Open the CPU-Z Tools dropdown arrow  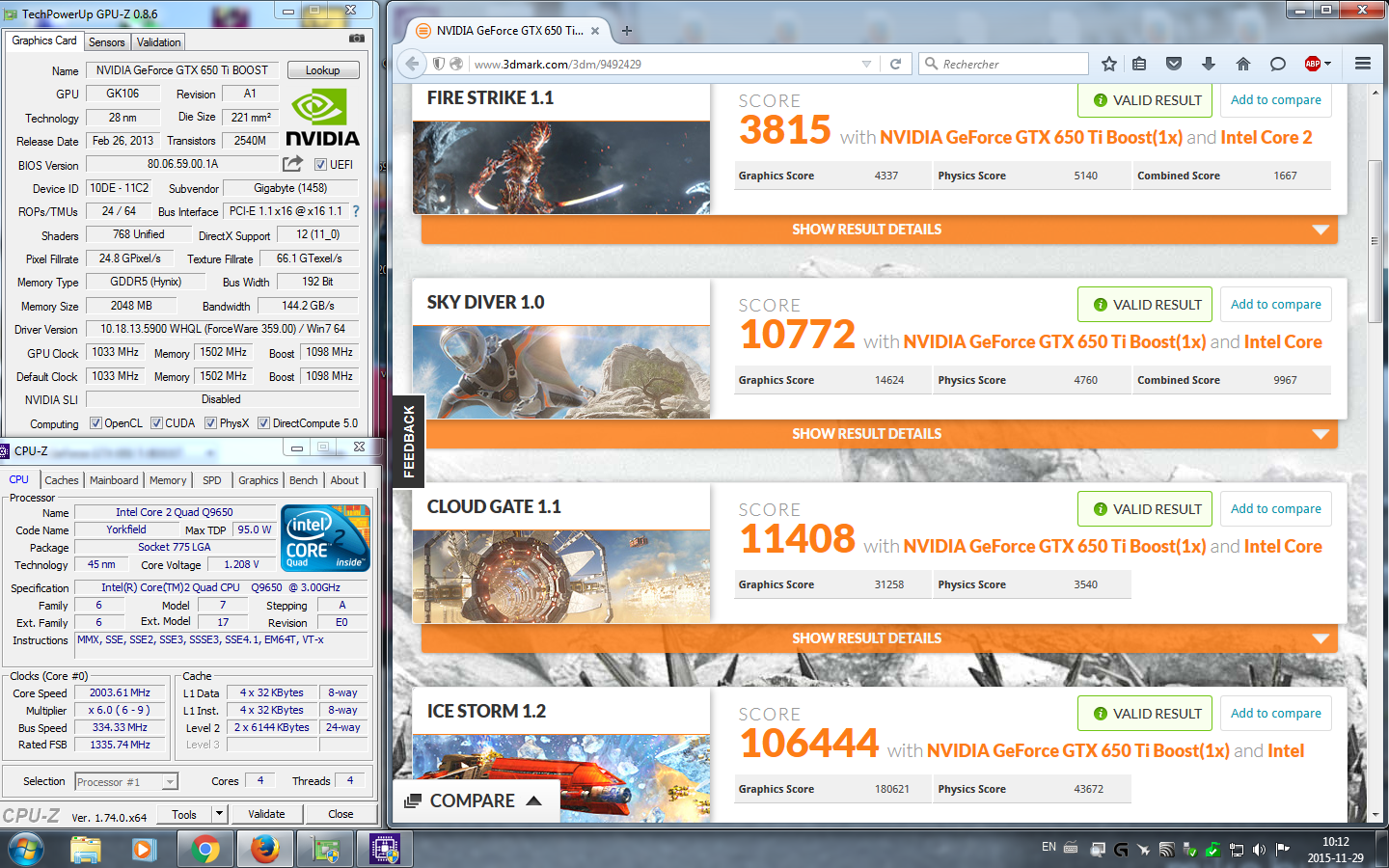tap(219, 814)
